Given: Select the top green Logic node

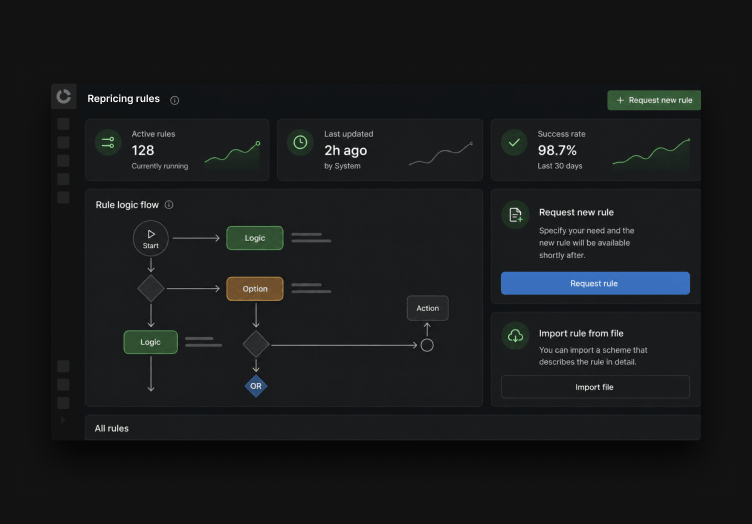Looking at the screenshot, I should pos(255,238).
